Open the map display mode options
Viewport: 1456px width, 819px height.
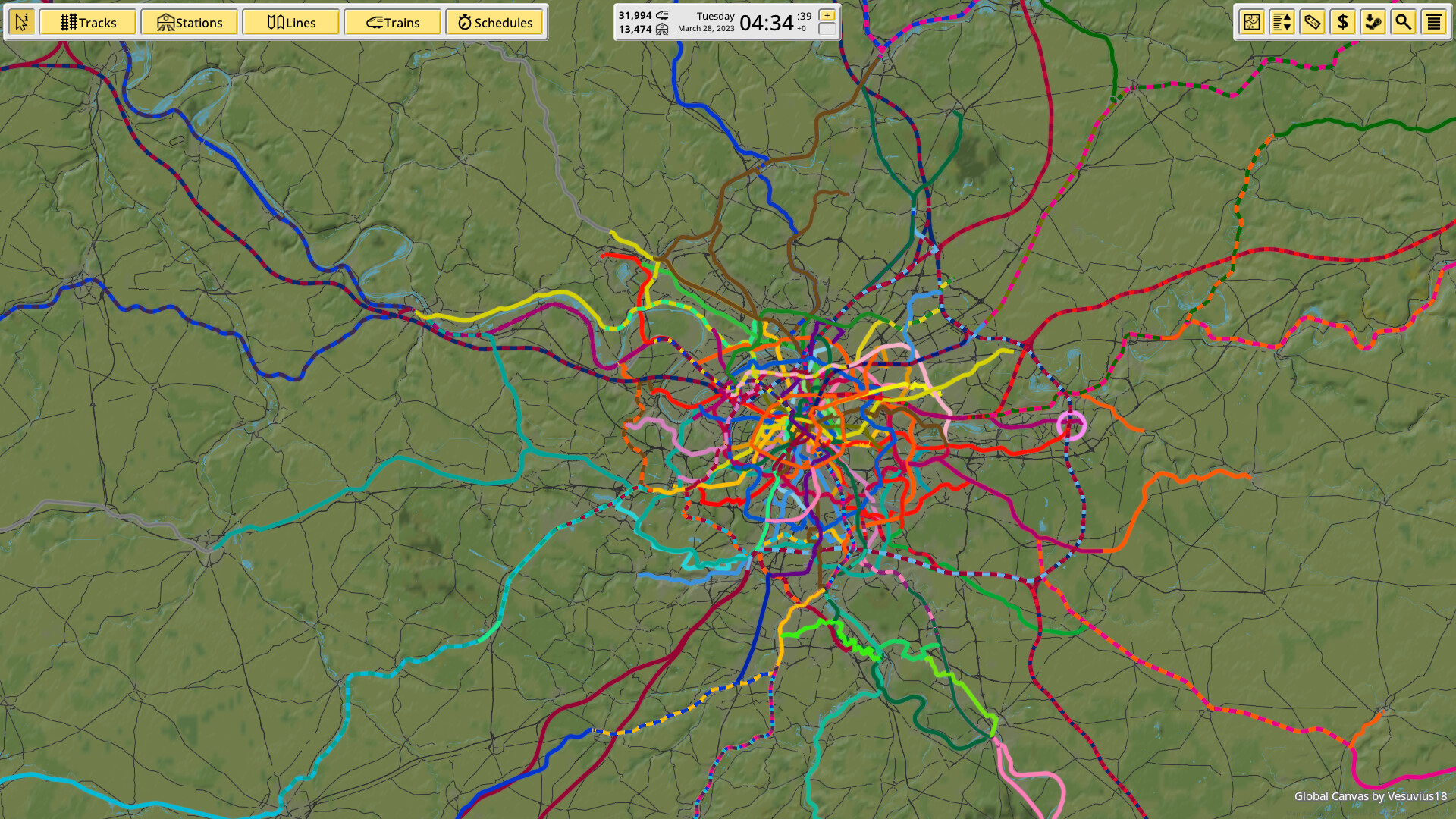[x=1250, y=22]
